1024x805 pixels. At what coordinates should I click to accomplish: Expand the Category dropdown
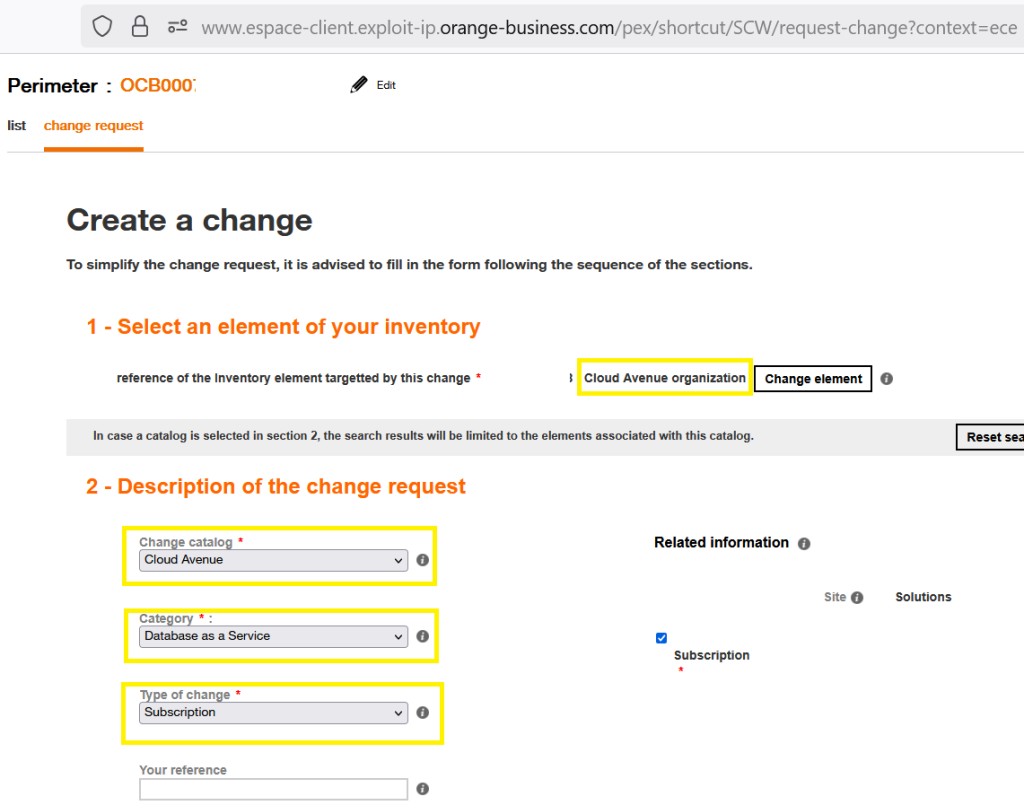273,636
